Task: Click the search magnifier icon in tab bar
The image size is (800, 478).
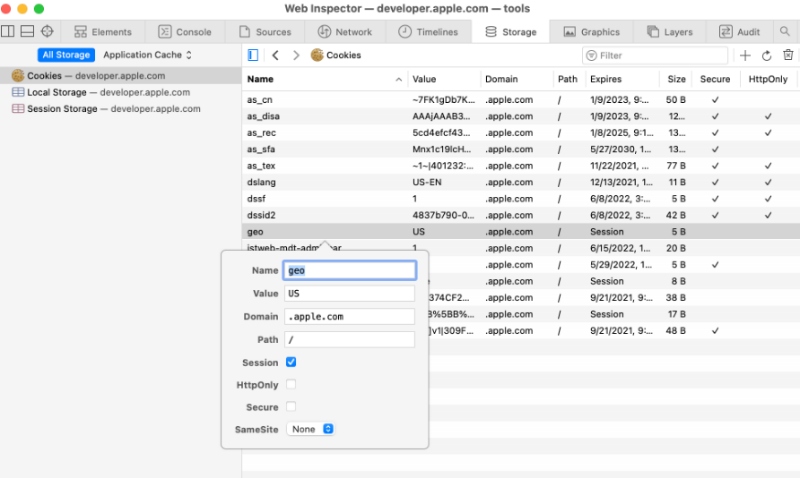Action: tap(784, 32)
